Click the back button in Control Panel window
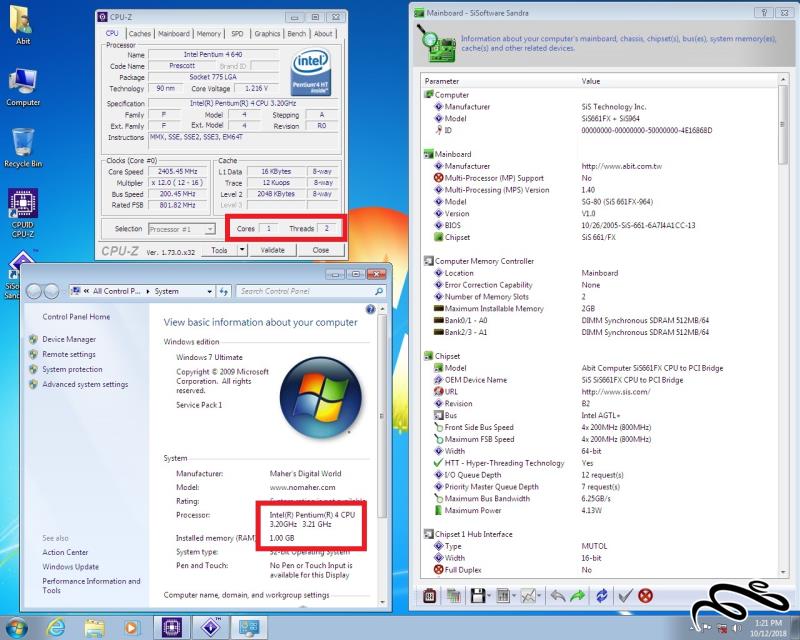The image size is (800, 640). (34, 291)
